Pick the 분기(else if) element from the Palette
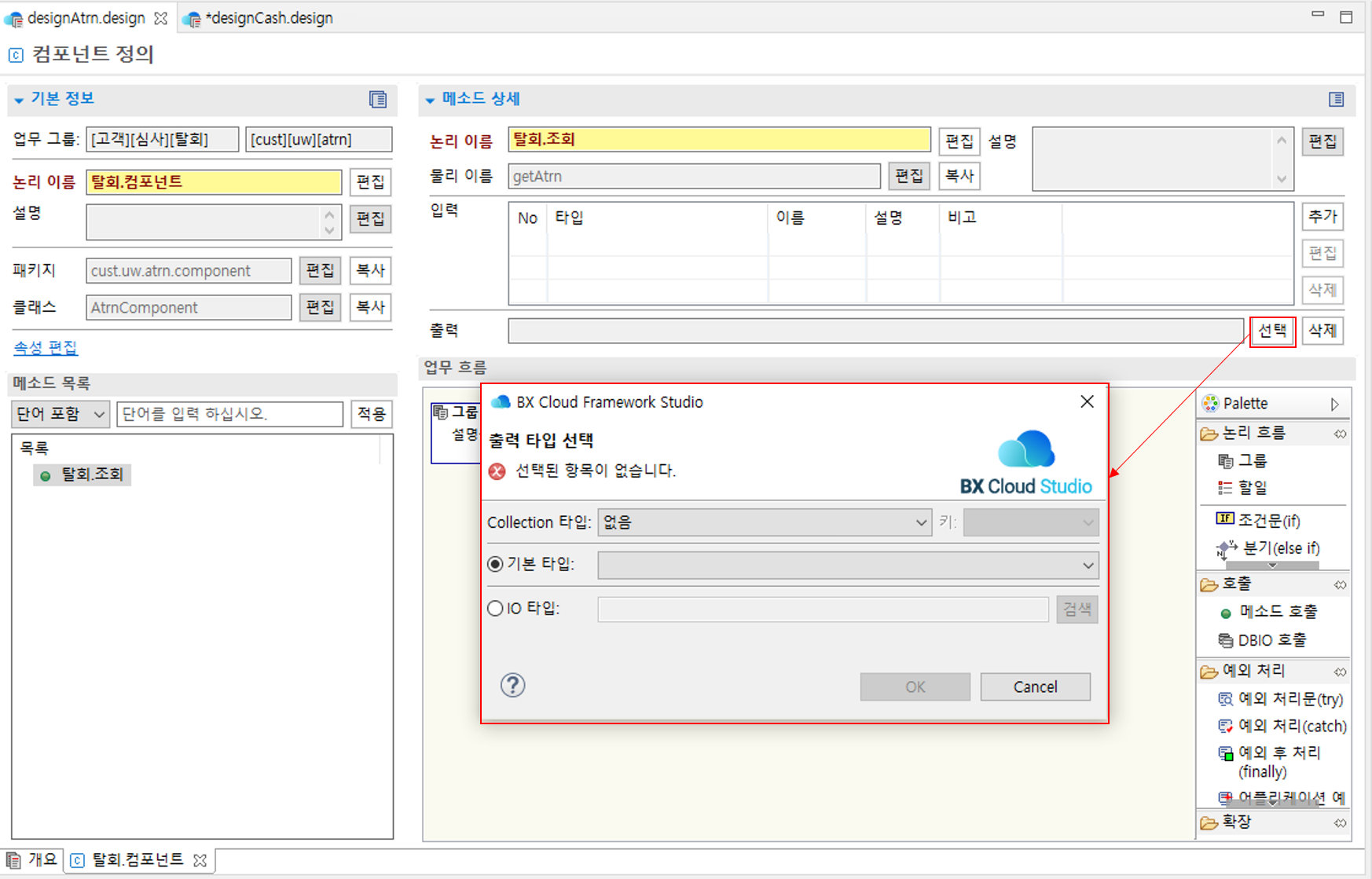1372x879 pixels. pyautogui.click(x=1273, y=548)
